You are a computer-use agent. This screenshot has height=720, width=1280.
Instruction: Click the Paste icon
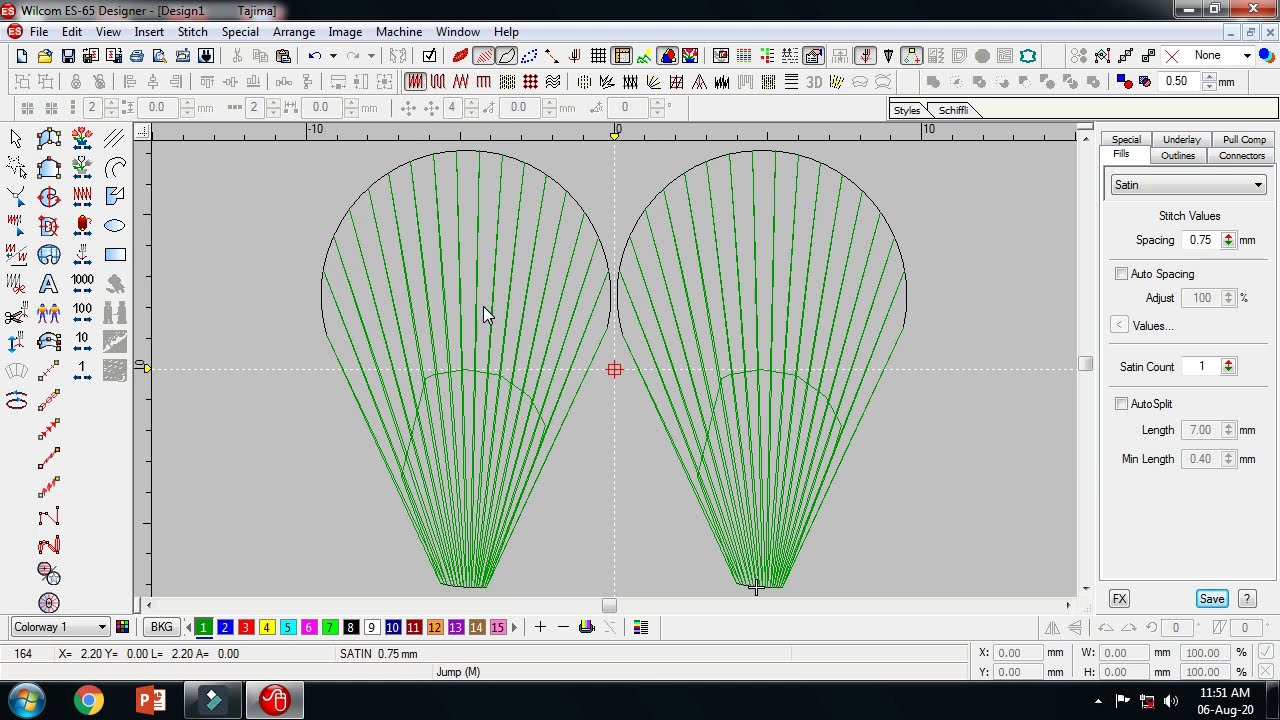(x=283, y=56)
